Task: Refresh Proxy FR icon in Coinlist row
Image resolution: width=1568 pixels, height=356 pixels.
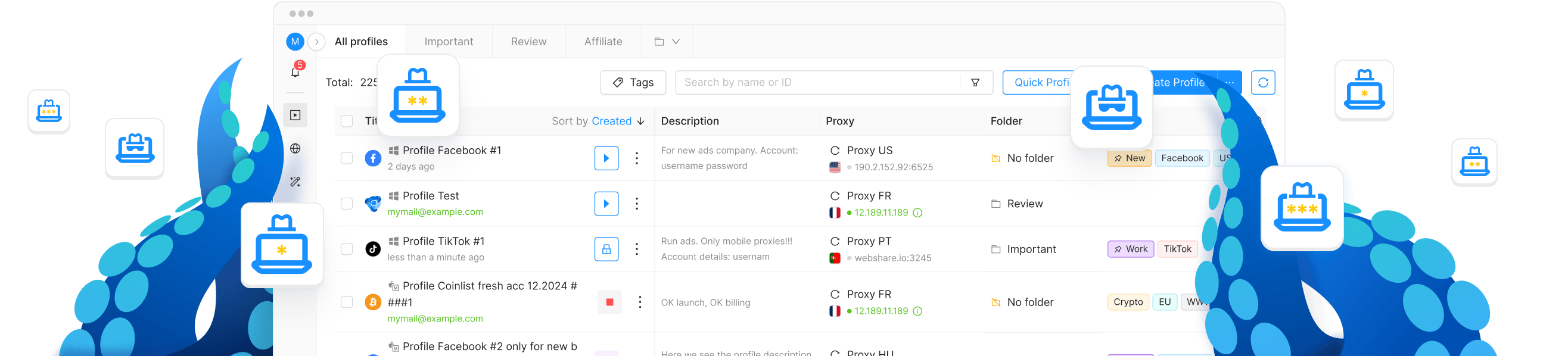Action: click(x=835, y=294)
